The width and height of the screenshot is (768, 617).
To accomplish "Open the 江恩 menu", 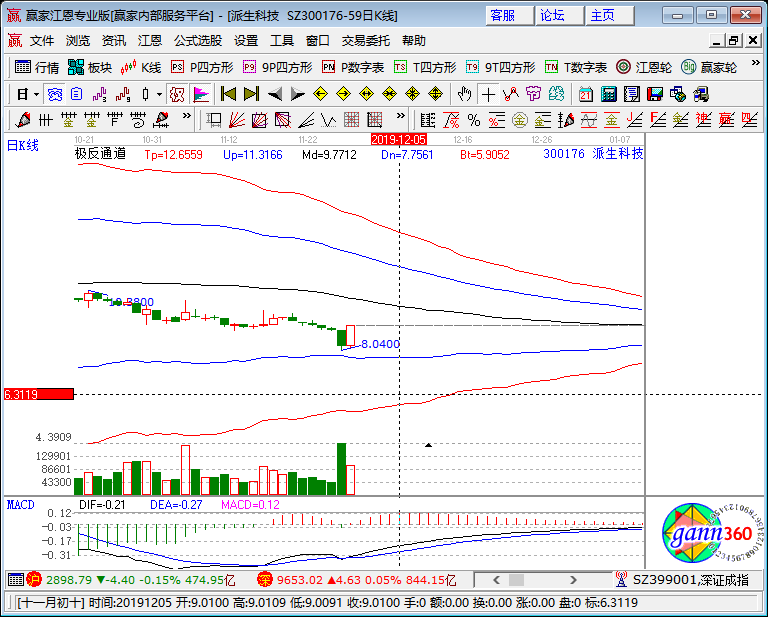I will pyautogui.click(x=150, y=41).
